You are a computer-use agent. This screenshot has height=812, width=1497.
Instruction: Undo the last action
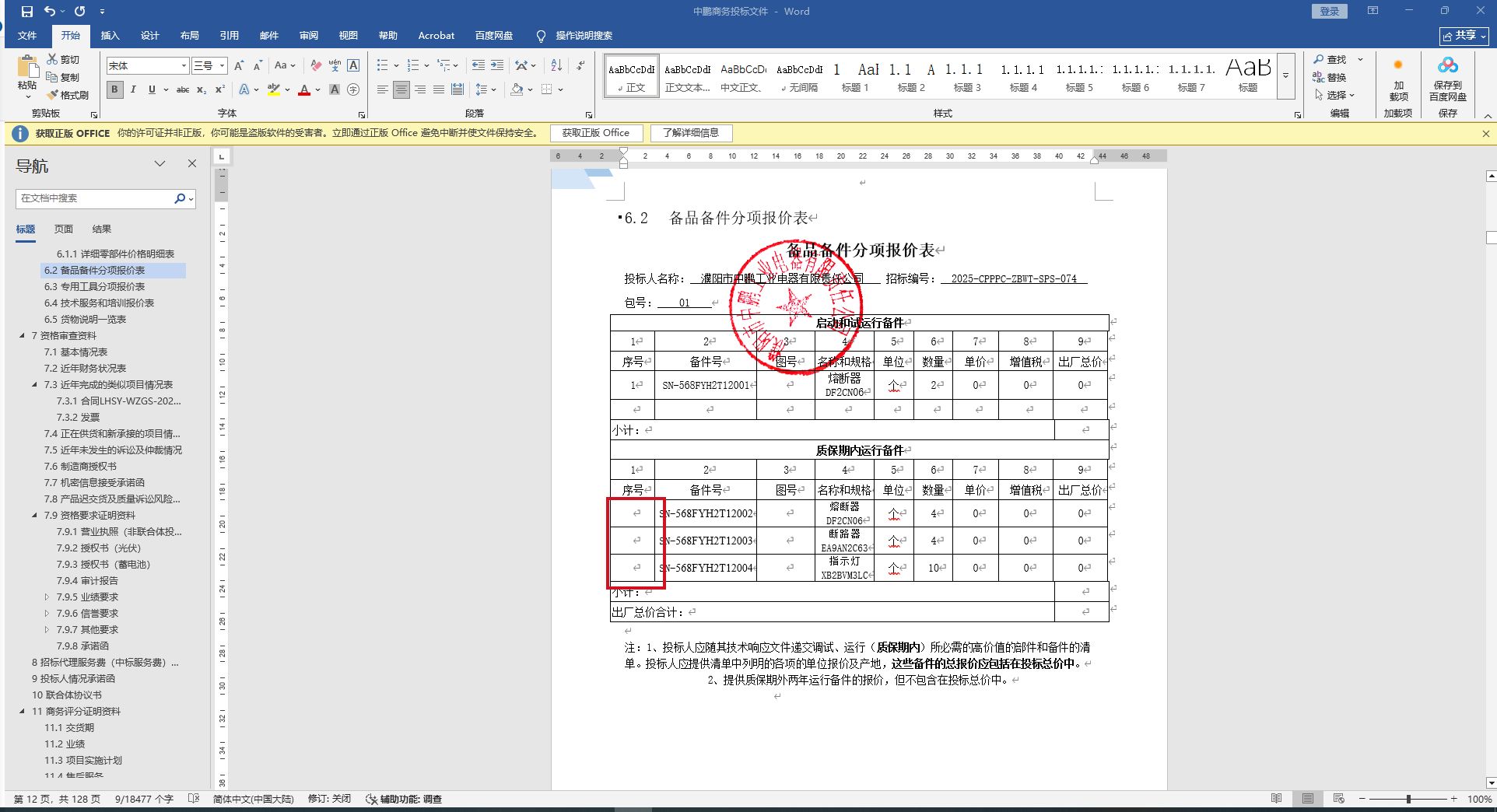click(x=50, y=12)
